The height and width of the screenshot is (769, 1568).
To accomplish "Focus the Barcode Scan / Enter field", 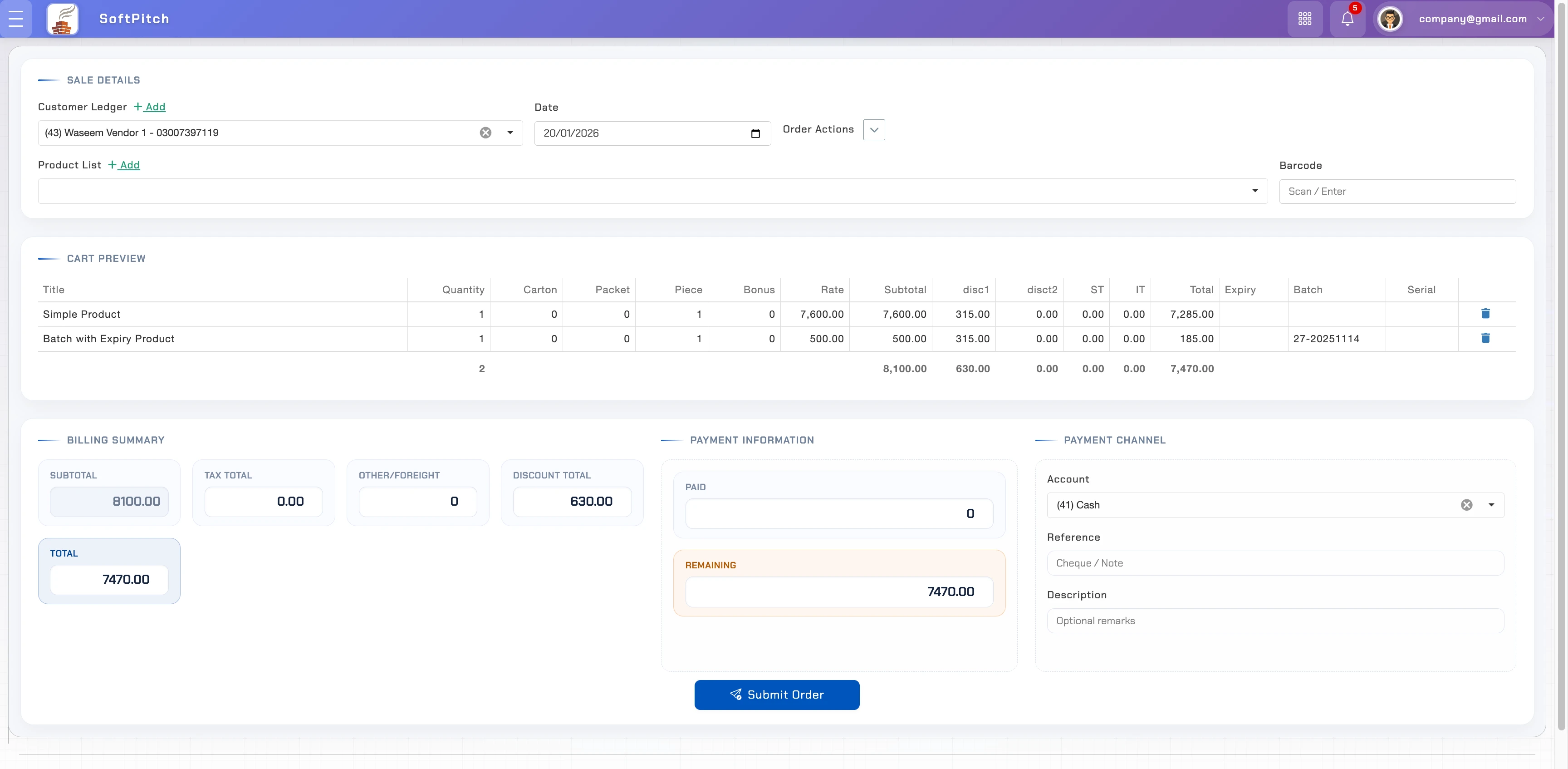I will click(x=1397, y=191).
